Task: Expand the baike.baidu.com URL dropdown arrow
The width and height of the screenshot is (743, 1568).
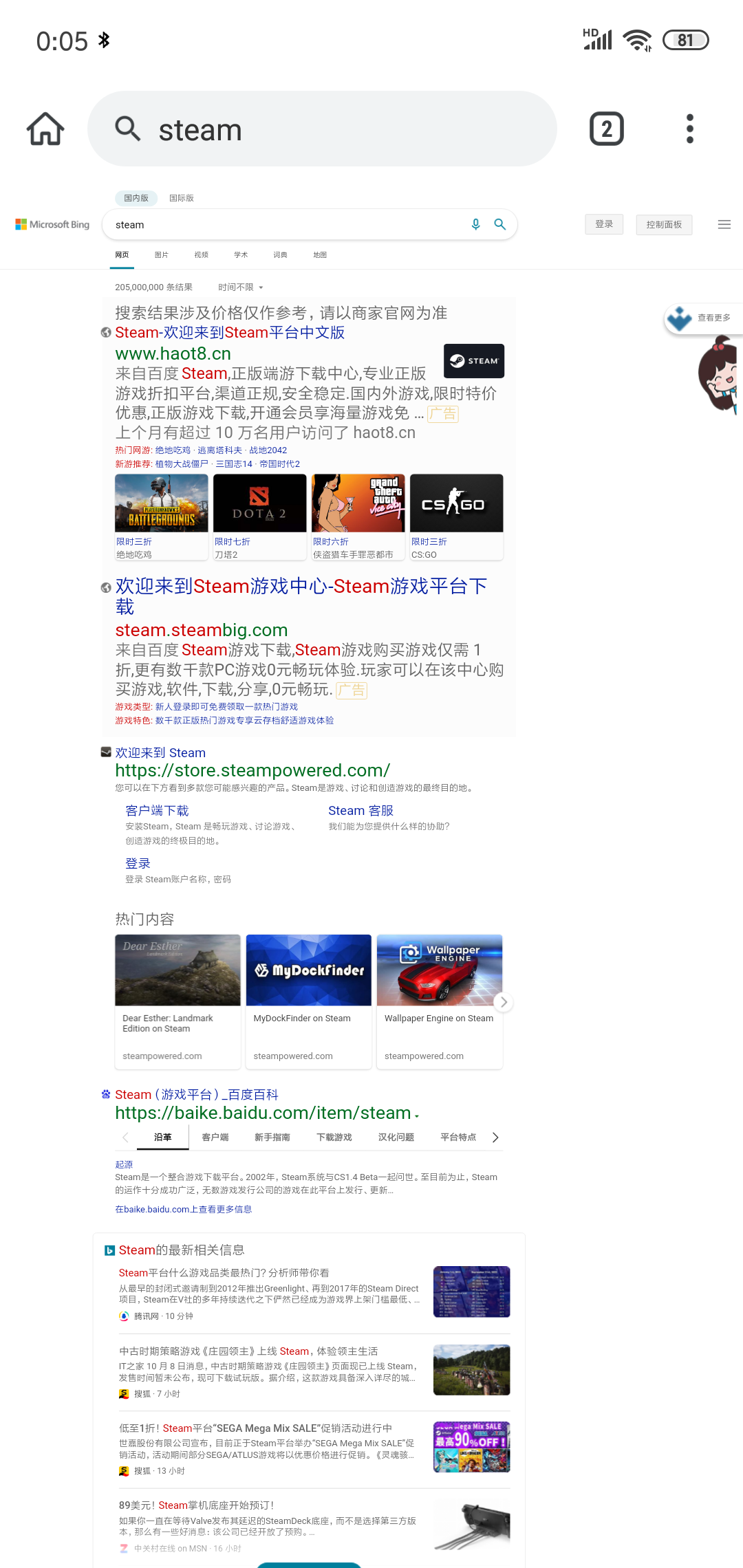Action: point(417,1115)
